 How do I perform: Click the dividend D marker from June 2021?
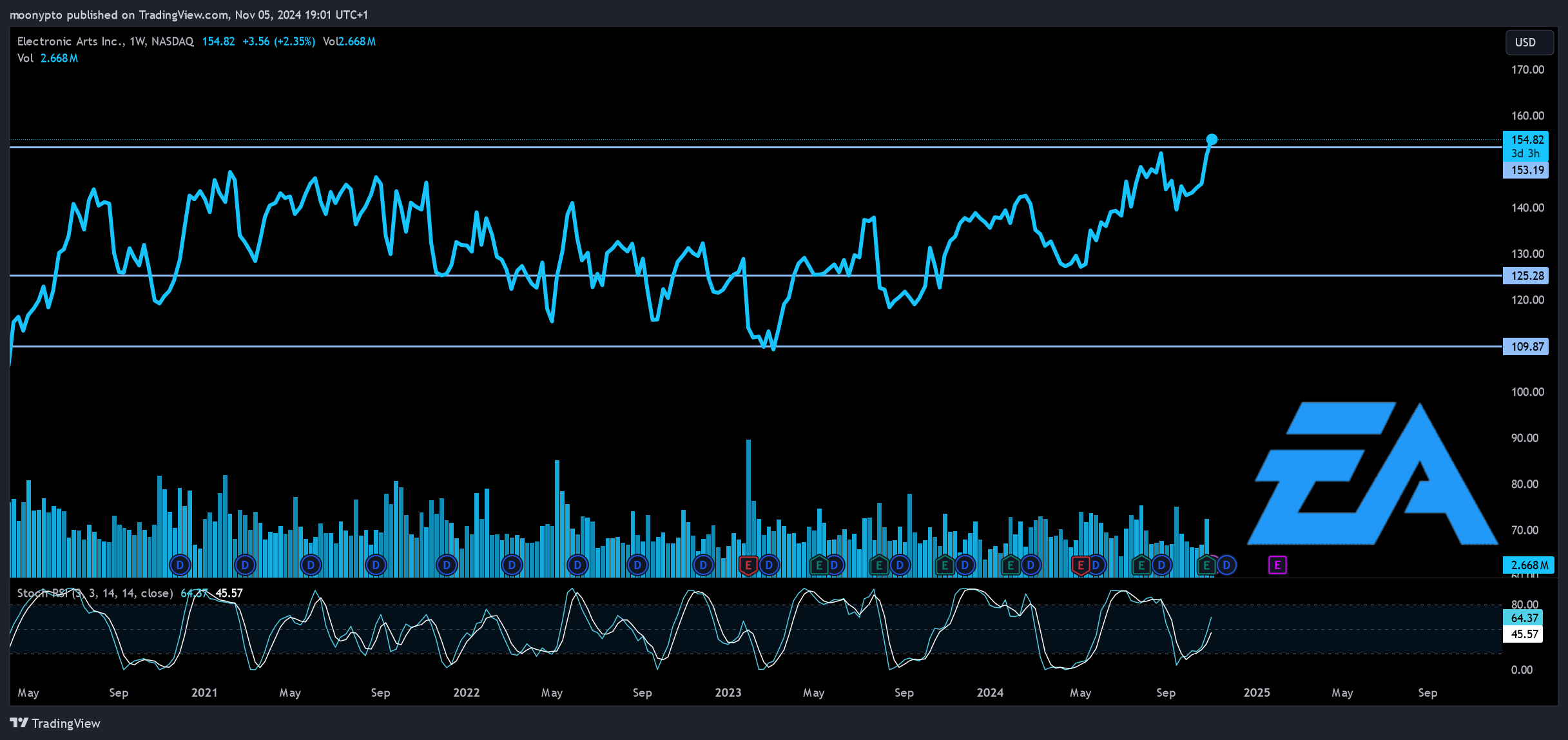click(311, 565)
